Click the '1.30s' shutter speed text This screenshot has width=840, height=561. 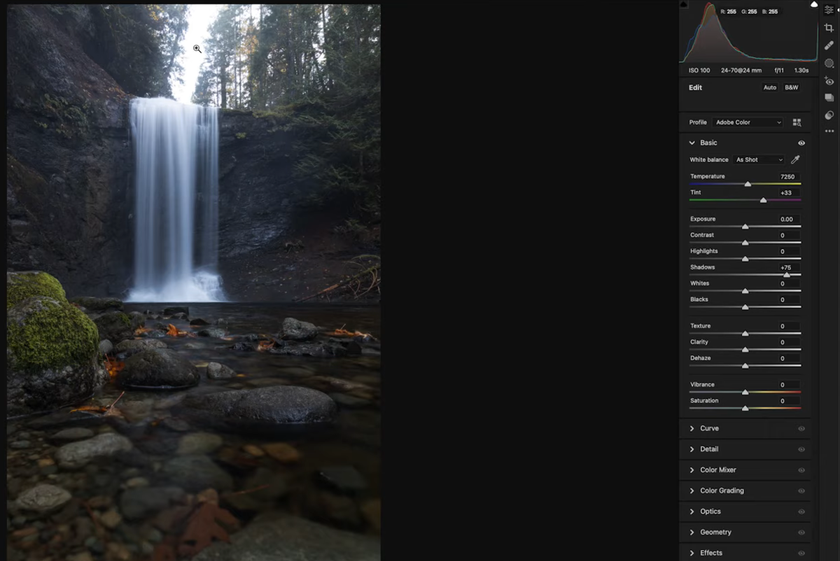coord(801,71)
